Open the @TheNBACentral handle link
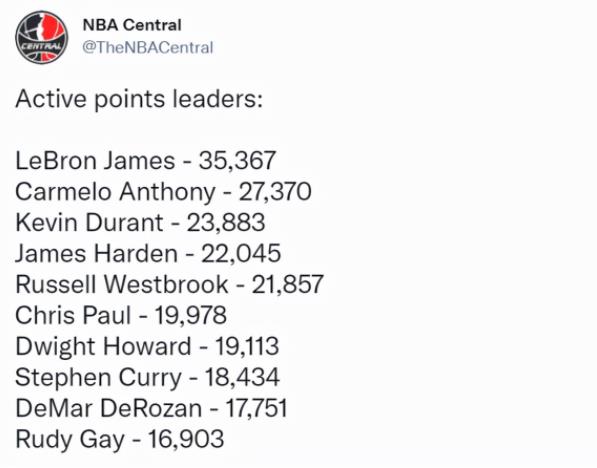The image size is (597, 468). (x=148, y=48)
